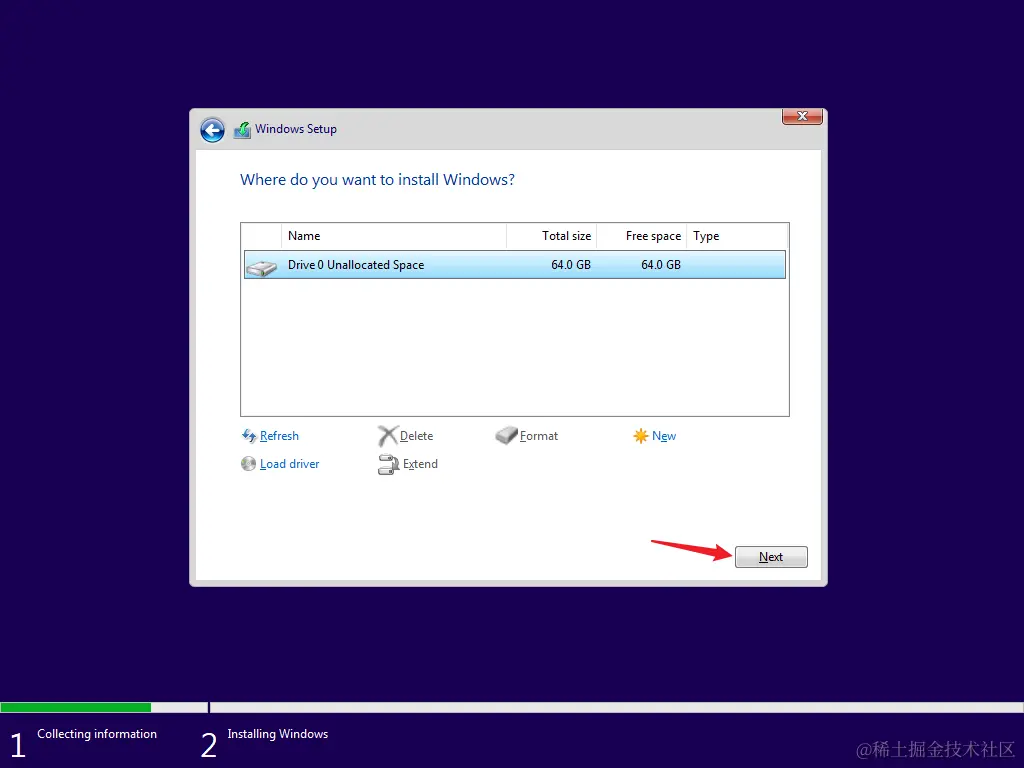
Task: Select Drive 0 Unallocated Space row
Action: click(515, 264)
